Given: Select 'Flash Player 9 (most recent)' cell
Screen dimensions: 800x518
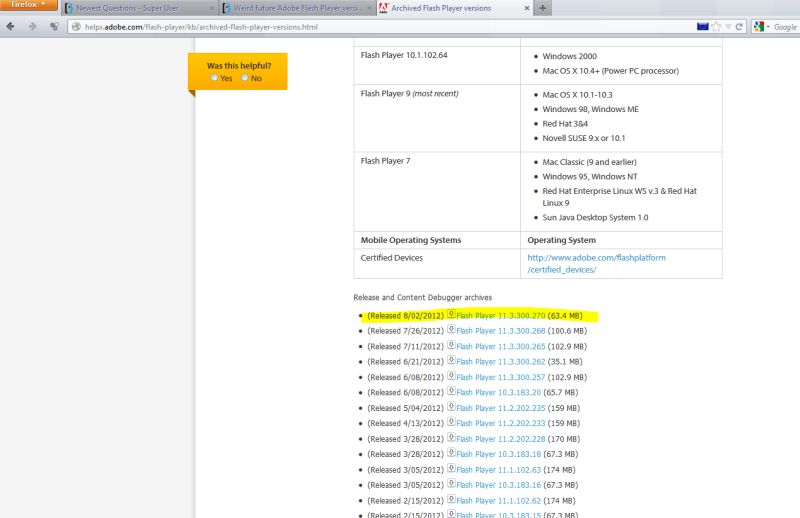Looking at the screenshot, I should [x=437, y=118].
